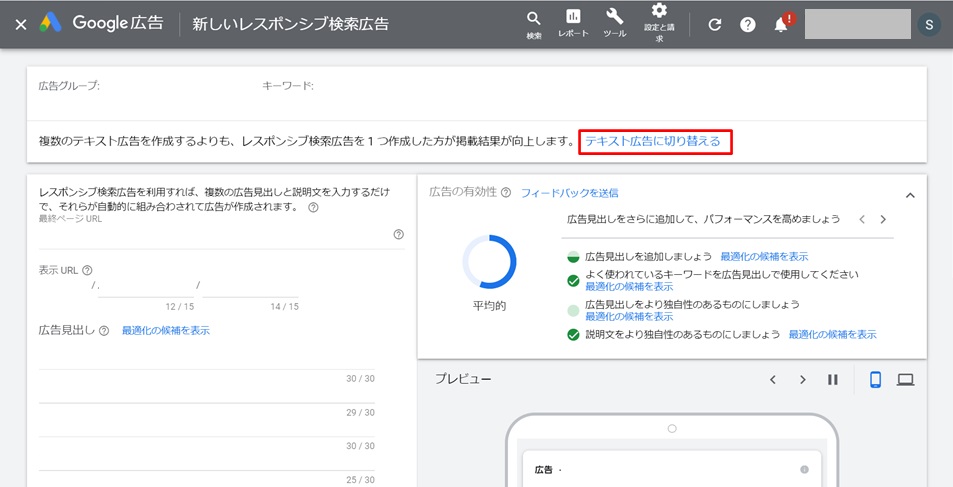Screen dimensions: 953x487
Task: Select mobile phone preview icon
Action: point(875,380)
